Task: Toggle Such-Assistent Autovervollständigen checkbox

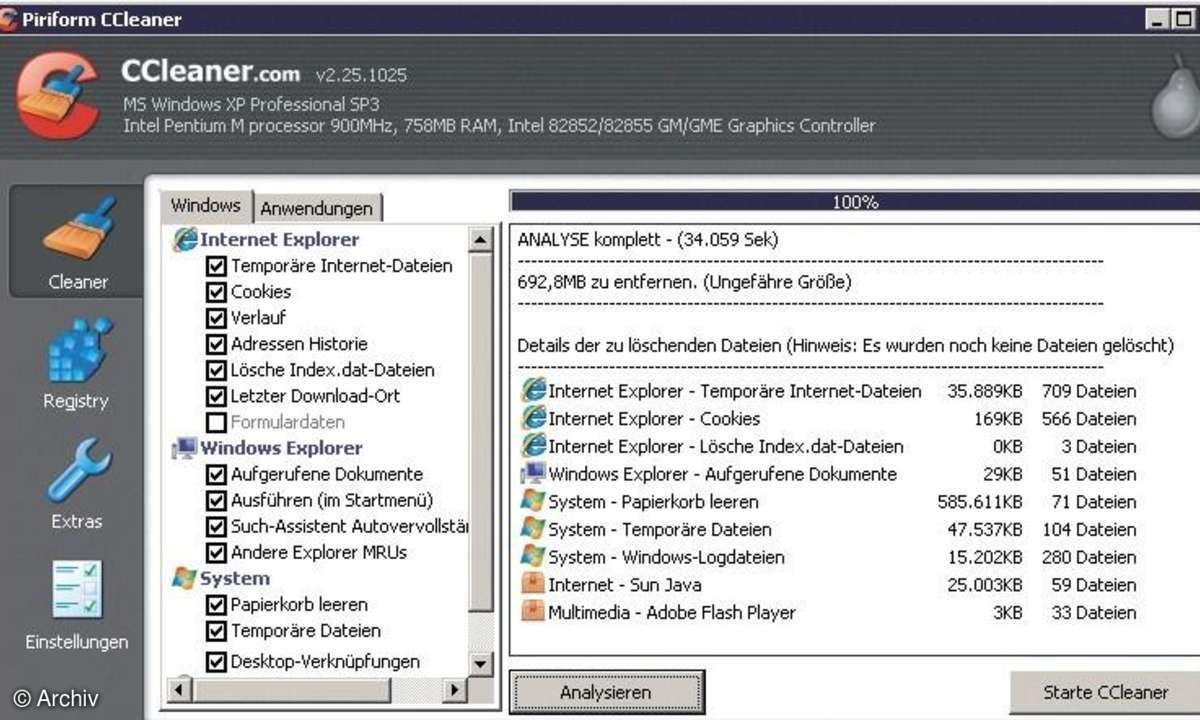Action: coord(215,526)
